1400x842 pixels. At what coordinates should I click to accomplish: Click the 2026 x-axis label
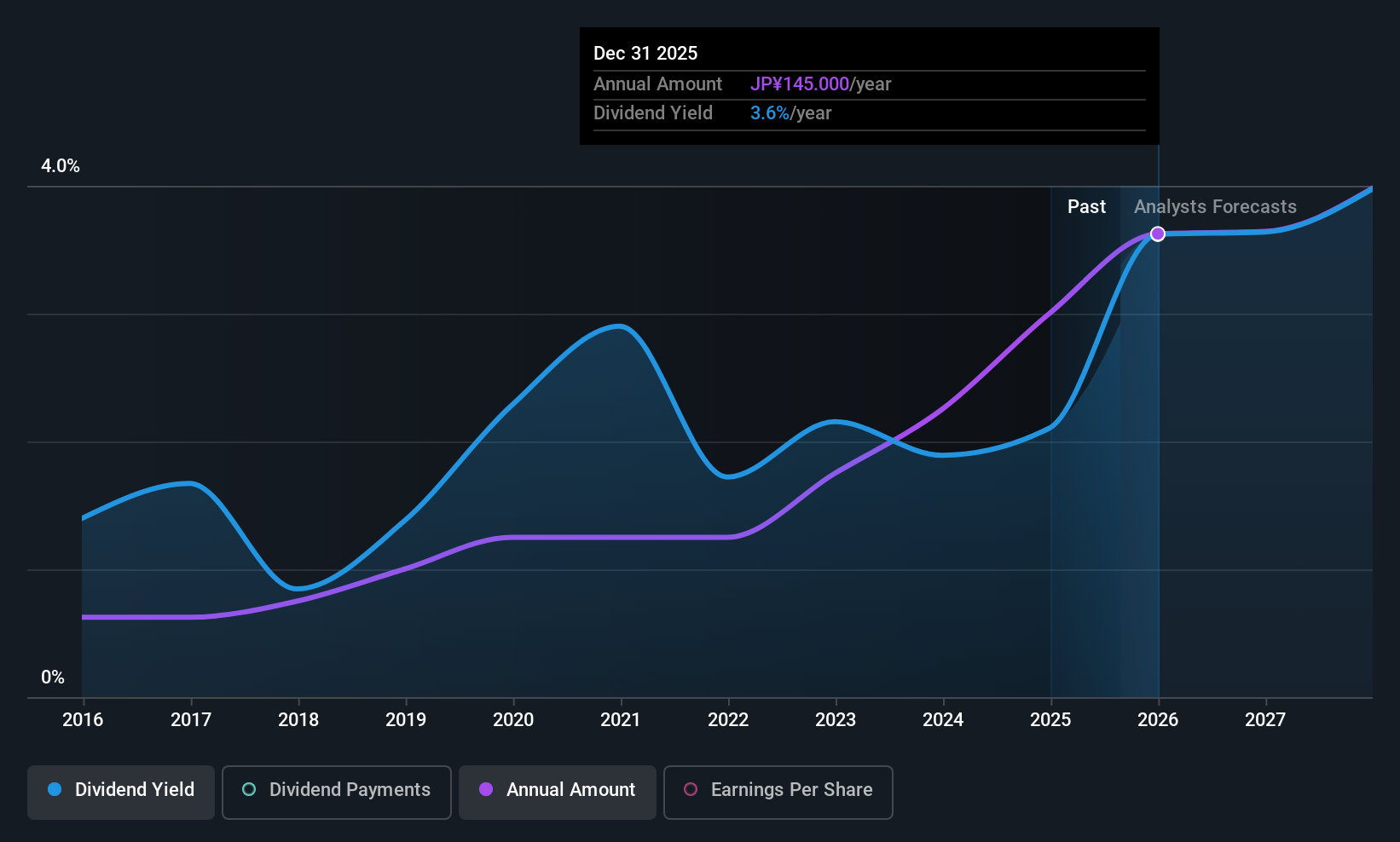[1158, 719]
